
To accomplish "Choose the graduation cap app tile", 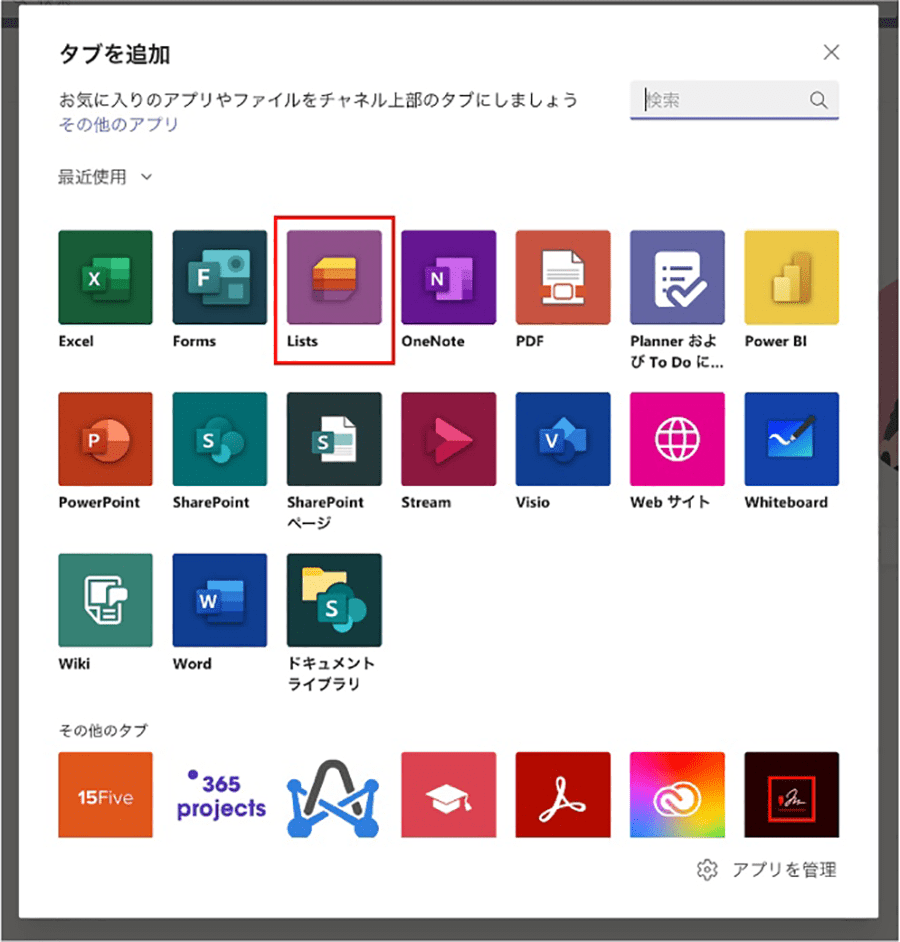I will click(x=448, y=795).
